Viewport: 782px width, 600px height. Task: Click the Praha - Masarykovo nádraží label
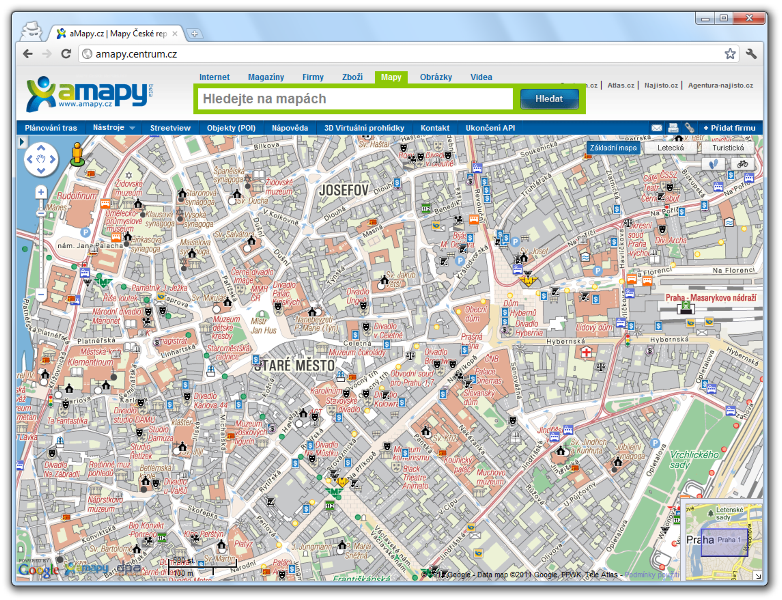(711, 297)
